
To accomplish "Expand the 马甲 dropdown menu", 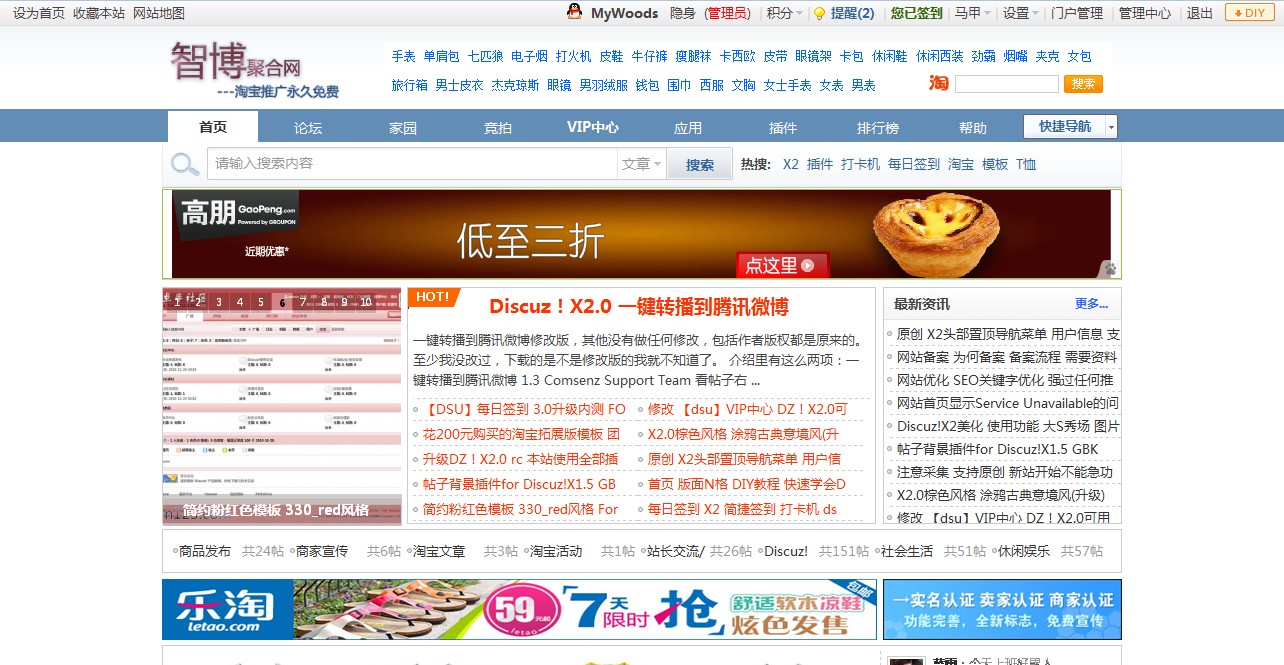I will point(972,13).
